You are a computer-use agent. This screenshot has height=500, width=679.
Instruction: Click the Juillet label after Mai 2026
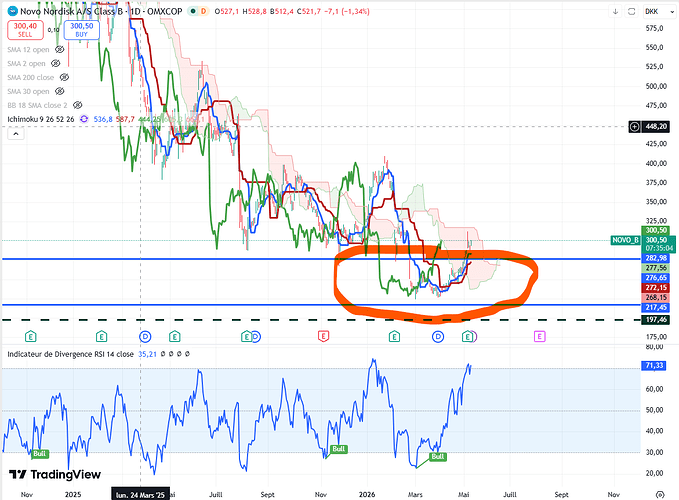point(510,494)
